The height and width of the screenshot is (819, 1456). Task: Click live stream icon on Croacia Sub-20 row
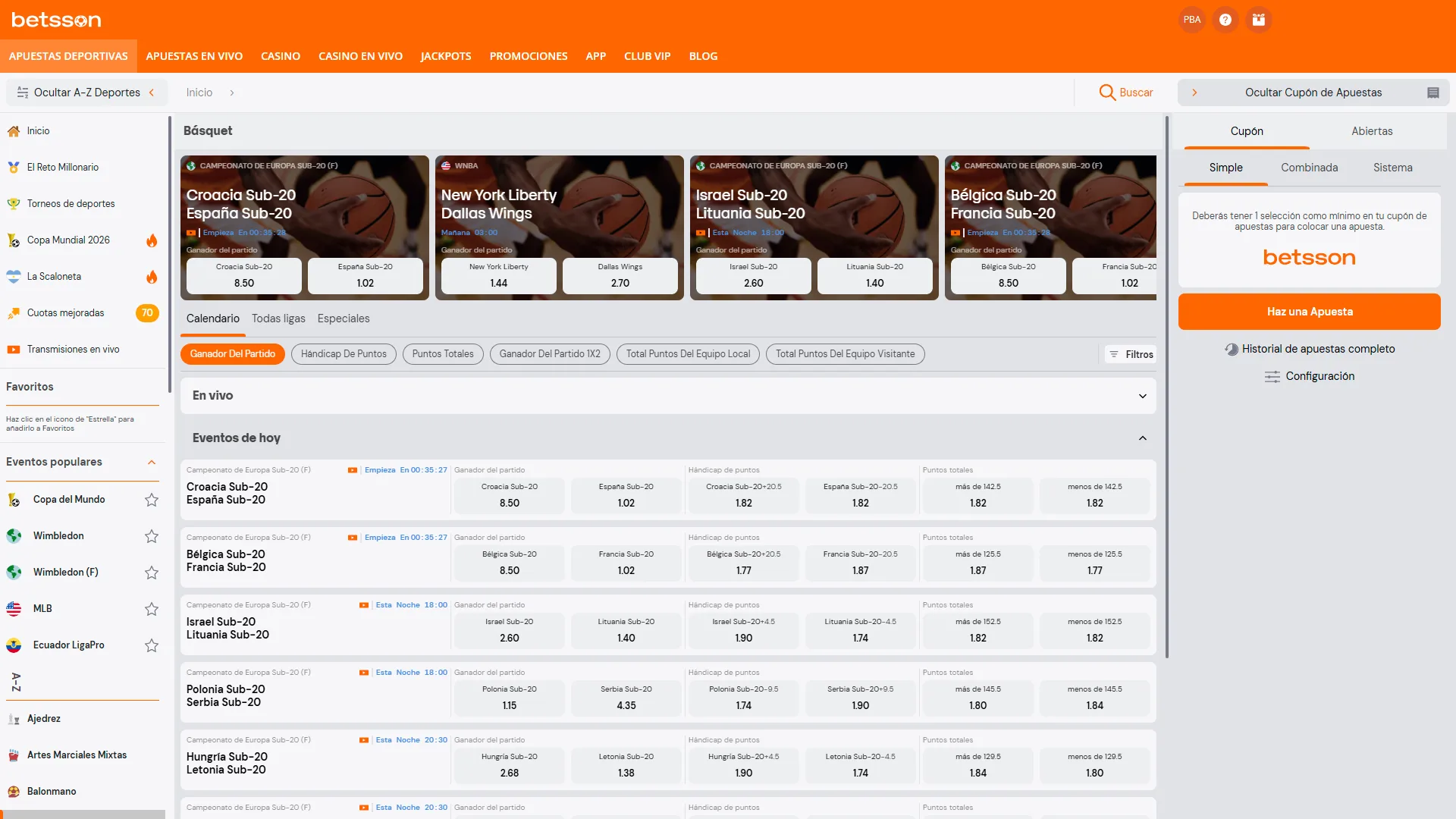point(353,470)
